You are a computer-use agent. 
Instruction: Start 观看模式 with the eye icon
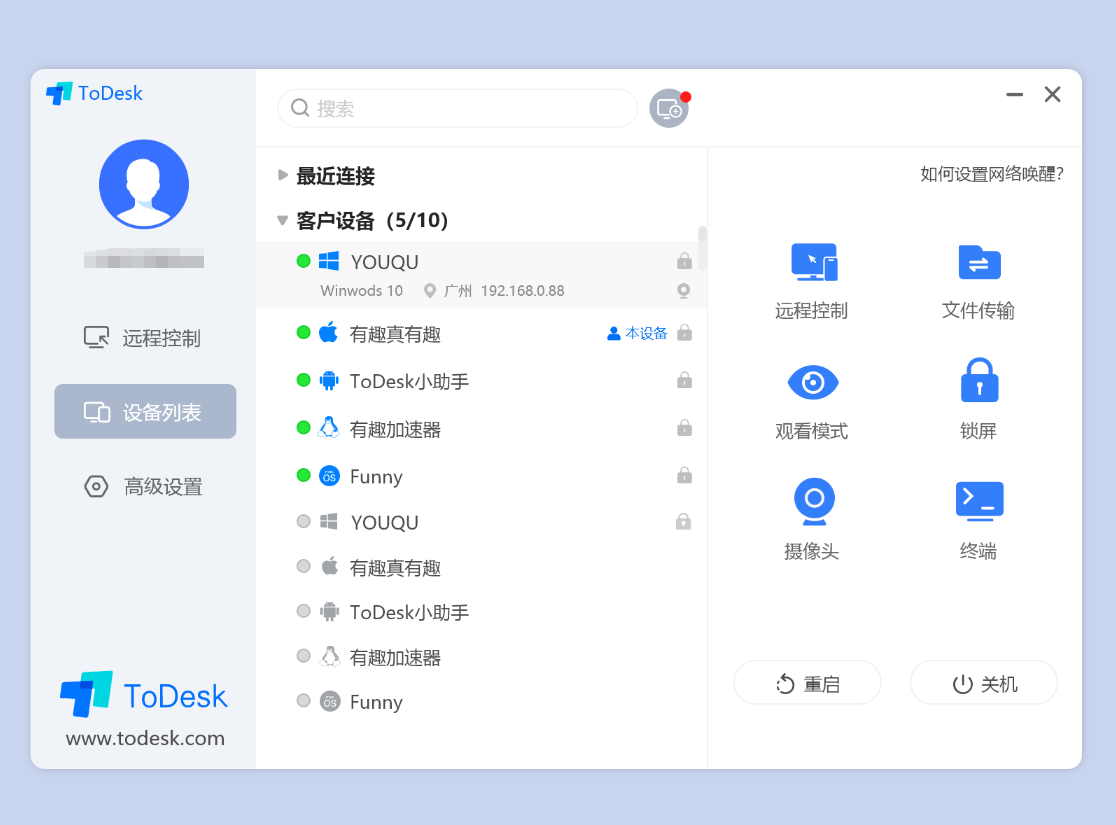pyautogui.click(x=813, y=382)
